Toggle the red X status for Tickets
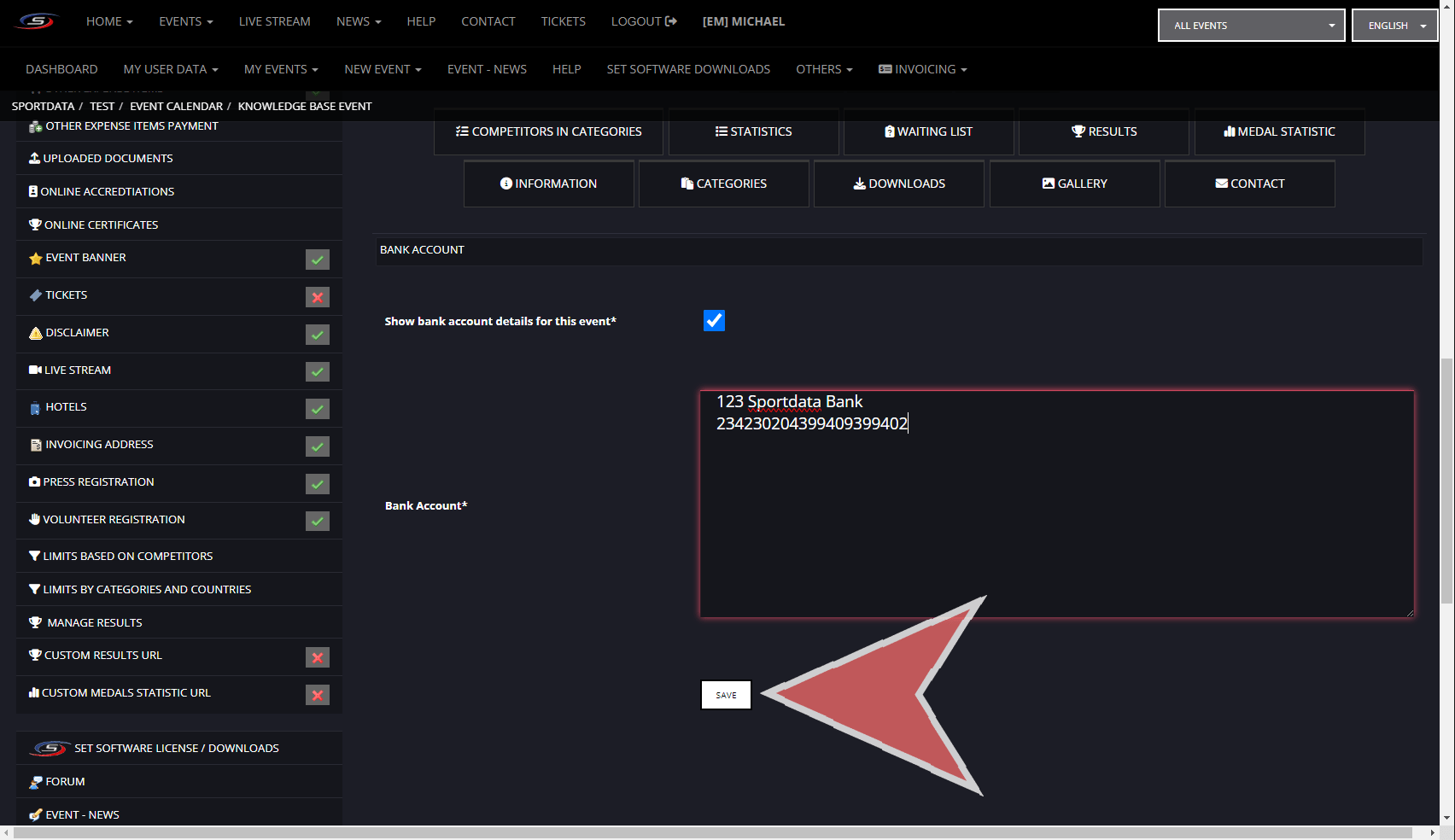This screenshot has height=840, width=1455. click(x=318, y=297)
